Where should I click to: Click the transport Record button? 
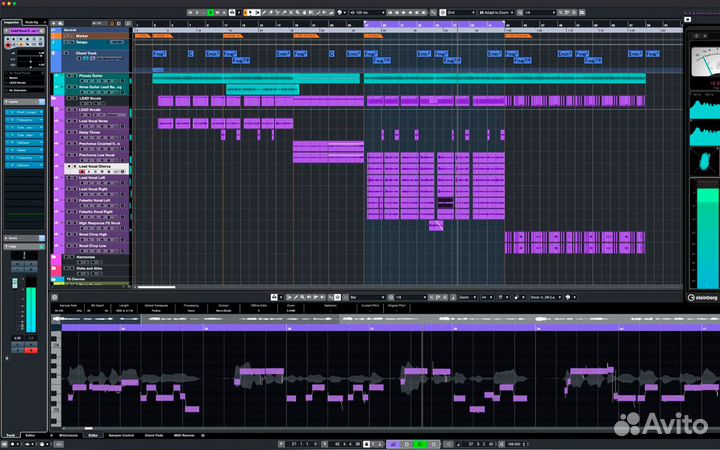coord(434,444)
